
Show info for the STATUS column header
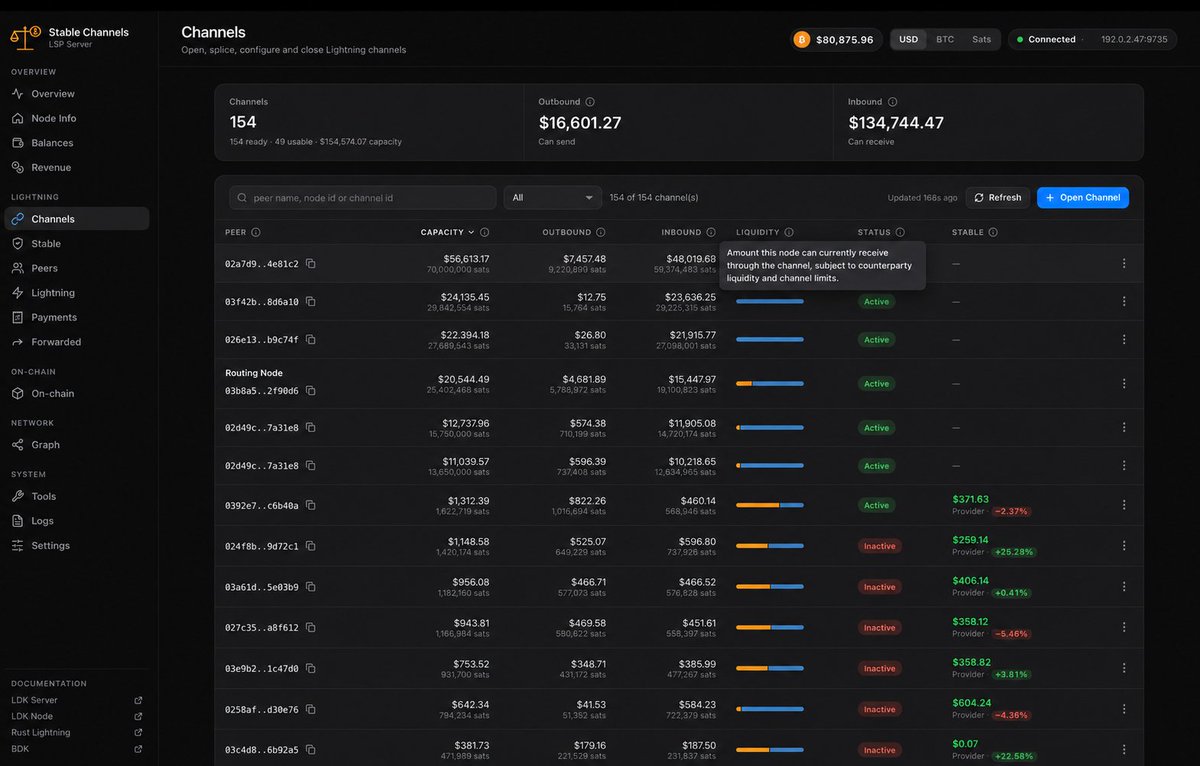900,233
